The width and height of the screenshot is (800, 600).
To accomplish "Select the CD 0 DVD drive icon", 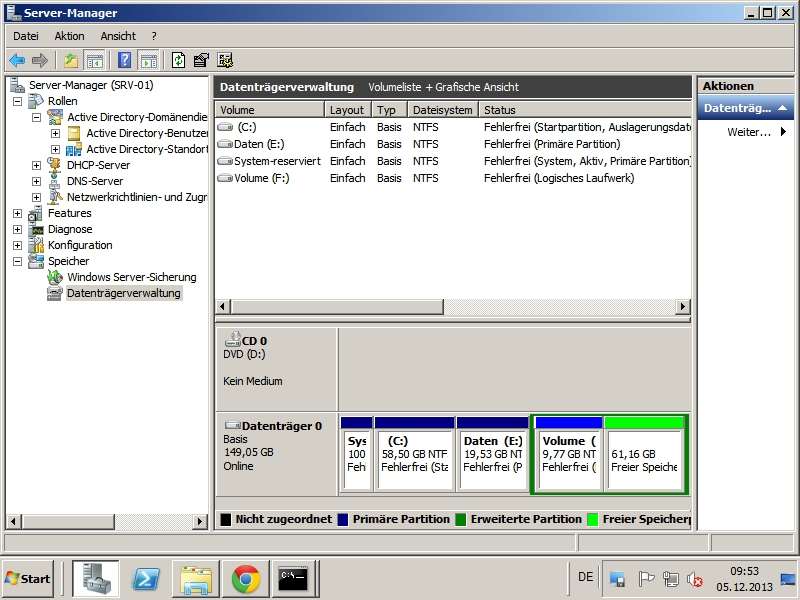I will point(233,340).
